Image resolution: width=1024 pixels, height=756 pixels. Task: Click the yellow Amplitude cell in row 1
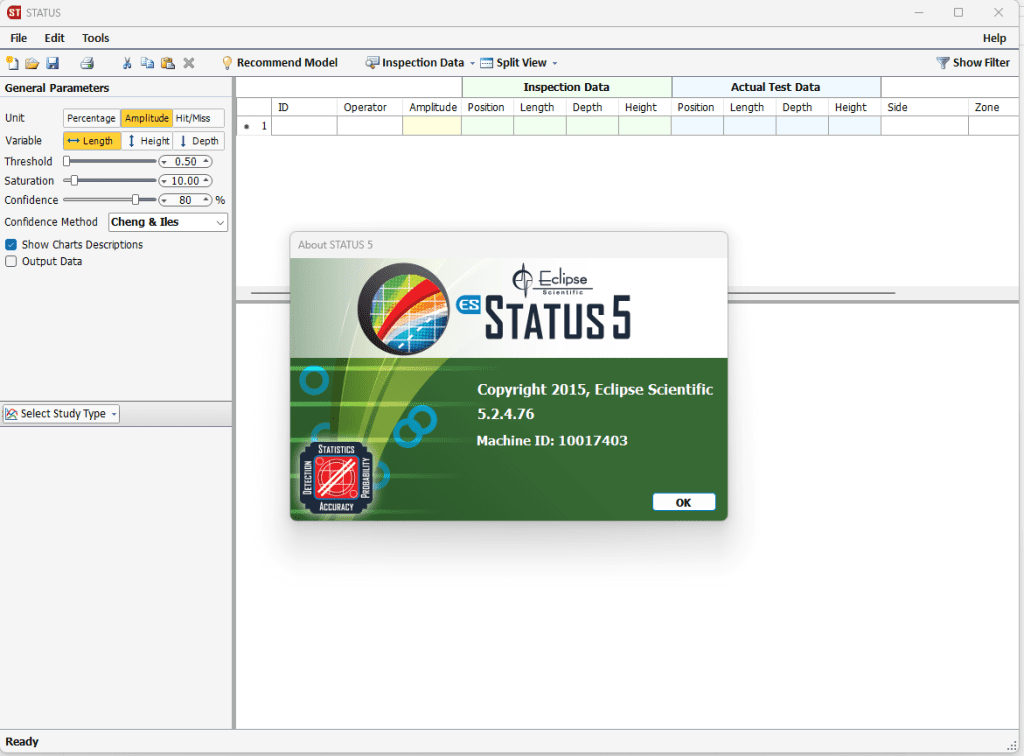click(x=432, y=126)
